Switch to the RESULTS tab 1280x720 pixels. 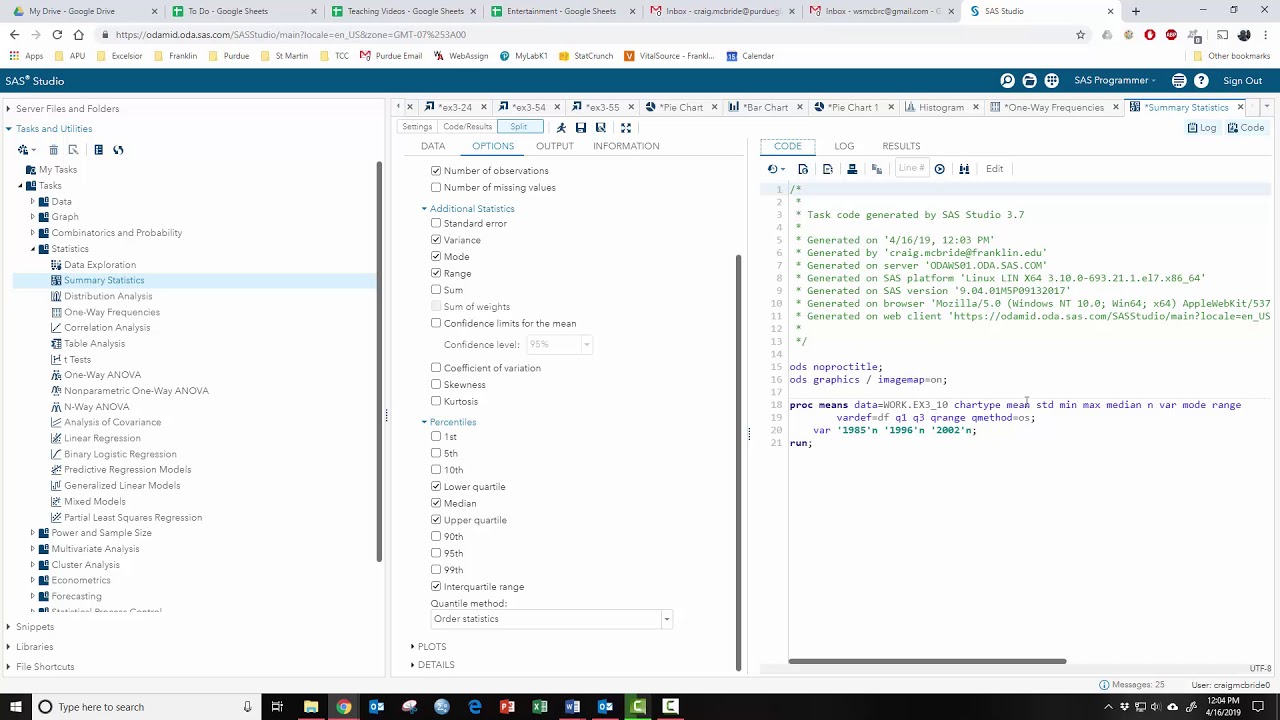(901, 146)
